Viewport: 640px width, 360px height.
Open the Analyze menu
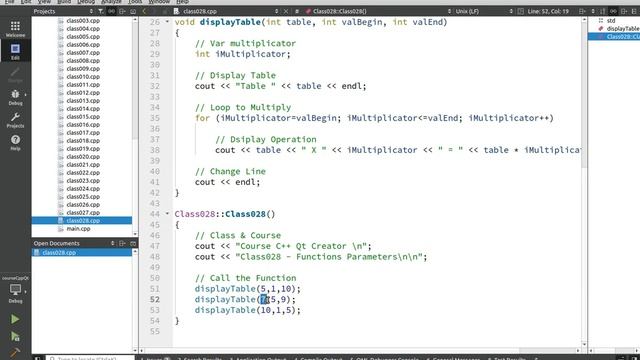pos(111,2)
